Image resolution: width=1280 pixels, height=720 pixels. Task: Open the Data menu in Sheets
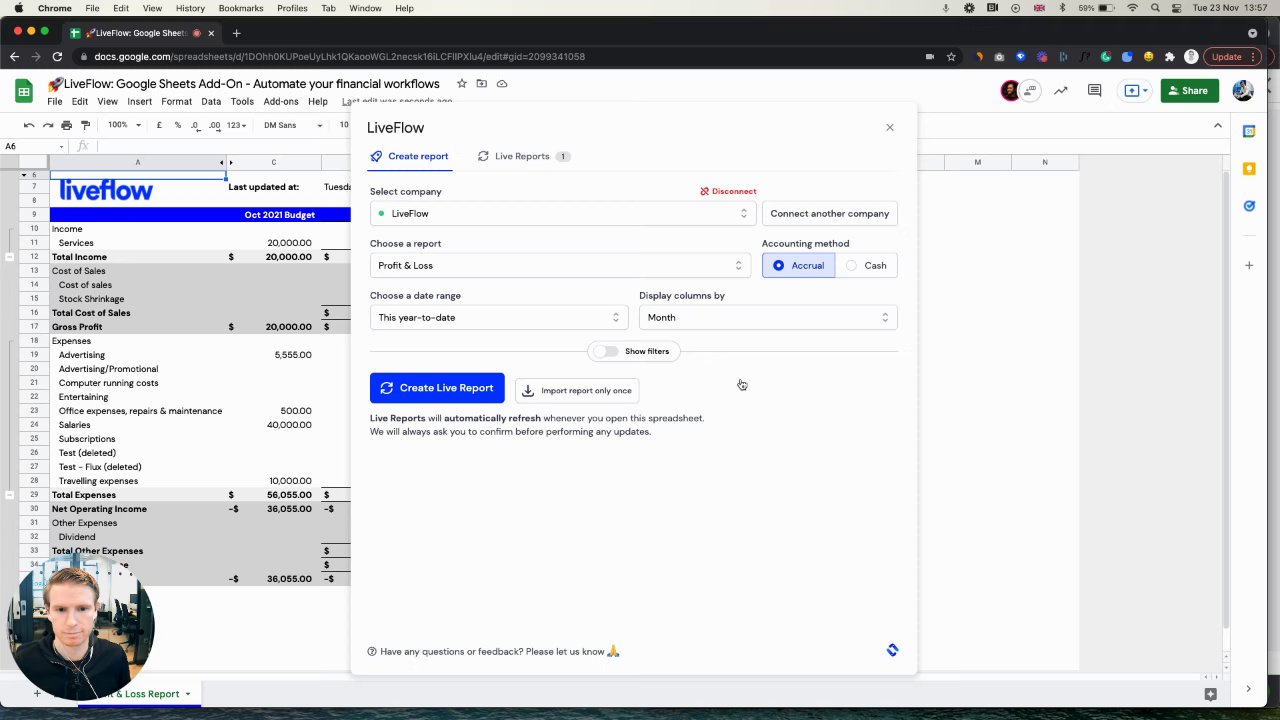coord(211,101)
